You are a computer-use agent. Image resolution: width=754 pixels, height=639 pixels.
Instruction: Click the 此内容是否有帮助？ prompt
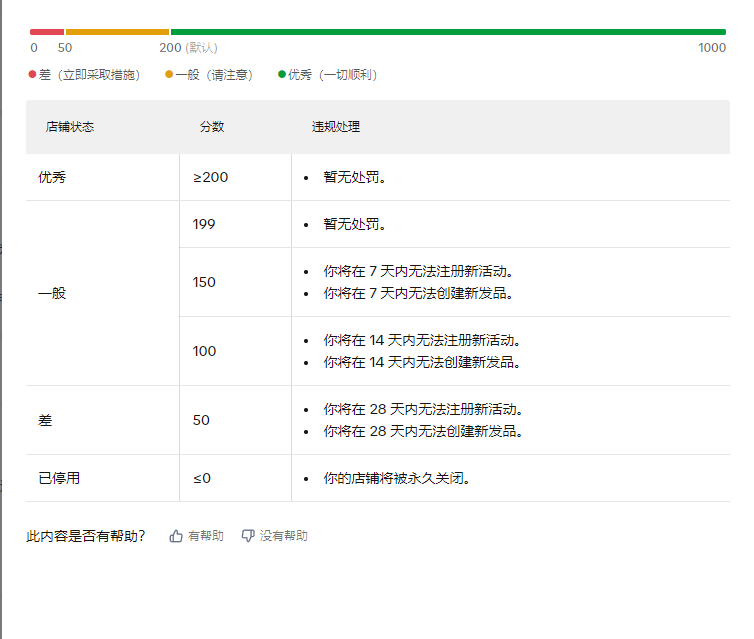click(86, 536)
